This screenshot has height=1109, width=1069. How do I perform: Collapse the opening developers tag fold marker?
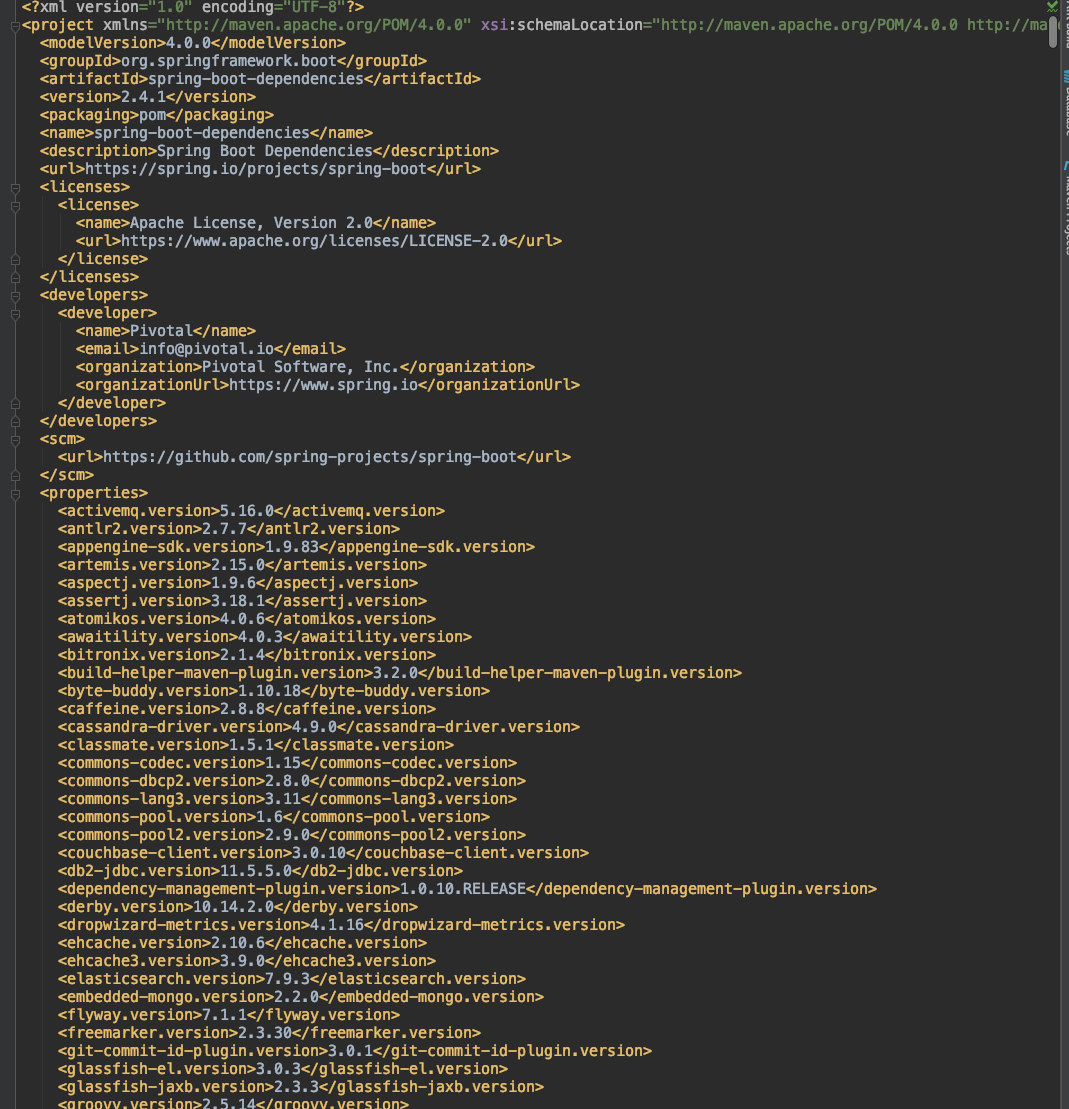(15, 296)
